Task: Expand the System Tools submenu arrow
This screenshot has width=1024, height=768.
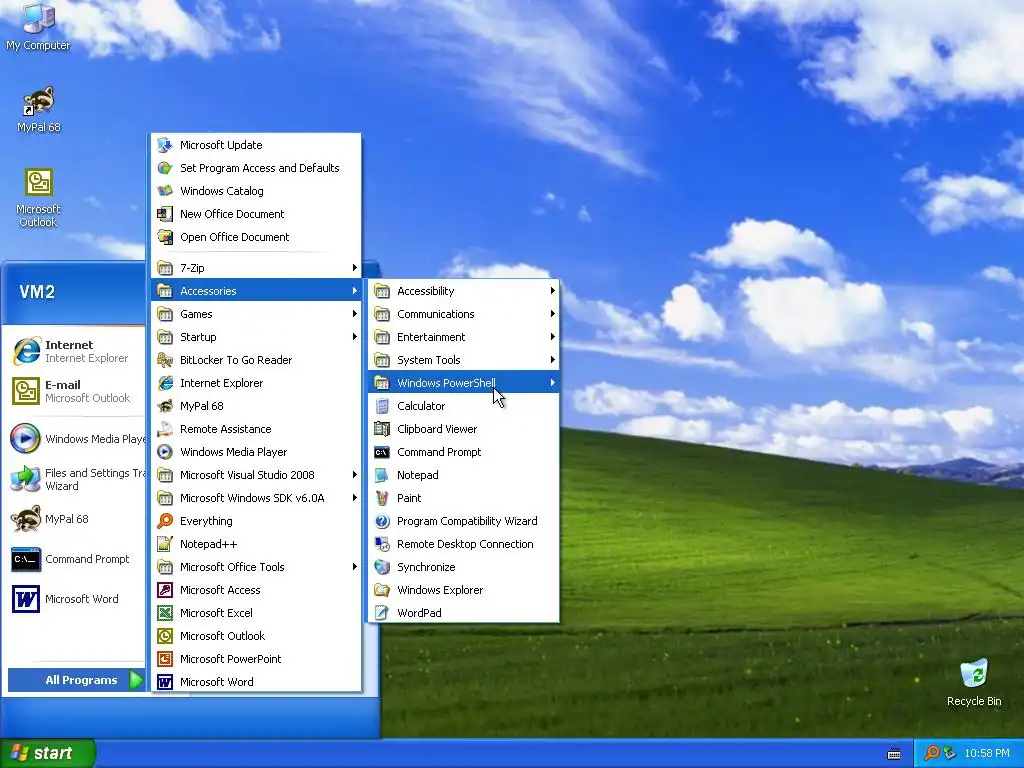Action: (x=552, y=360)
